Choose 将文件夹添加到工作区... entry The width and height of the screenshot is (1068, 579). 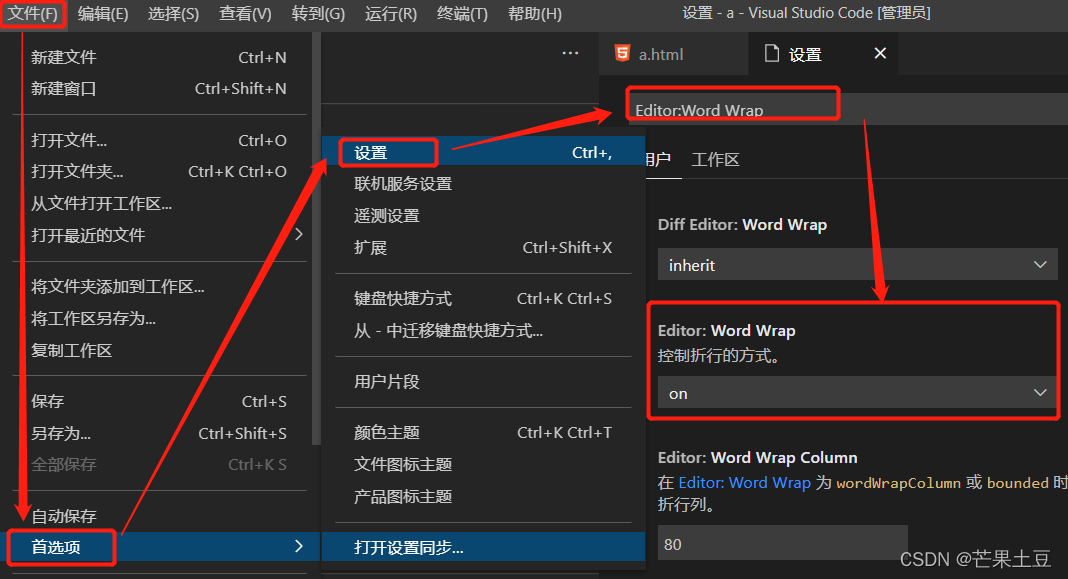coord(159,287)
